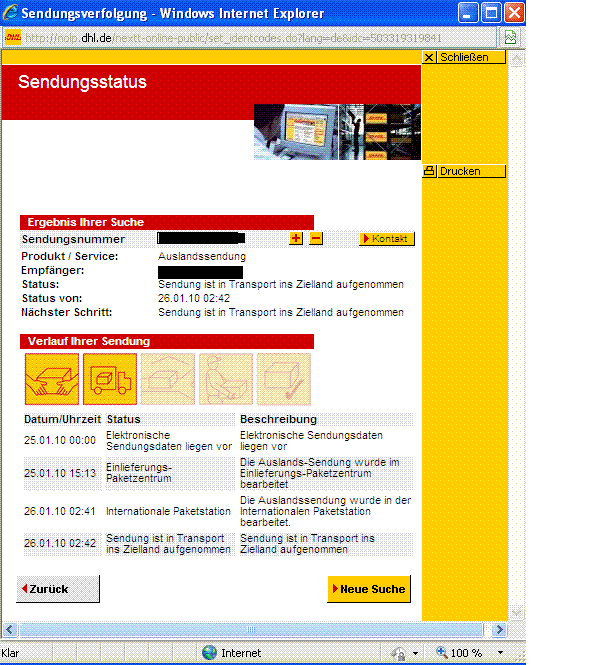Click the horizontal scrollbar right arrow
The image size is (614, 665).
(500, 629)
